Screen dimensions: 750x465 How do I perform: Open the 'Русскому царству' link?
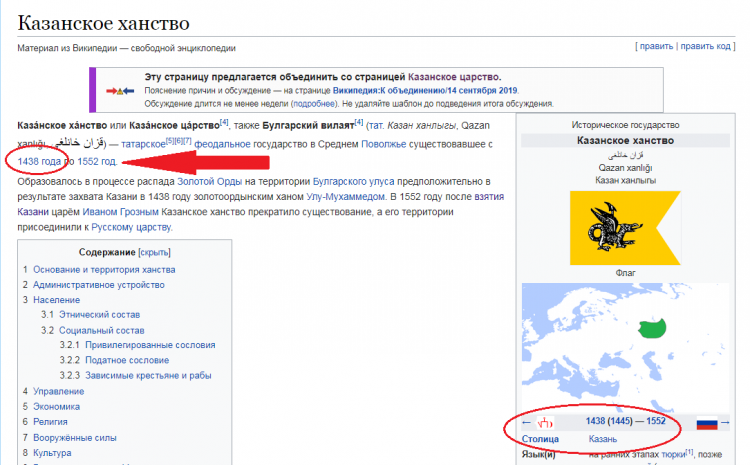[x=131, y=227]
